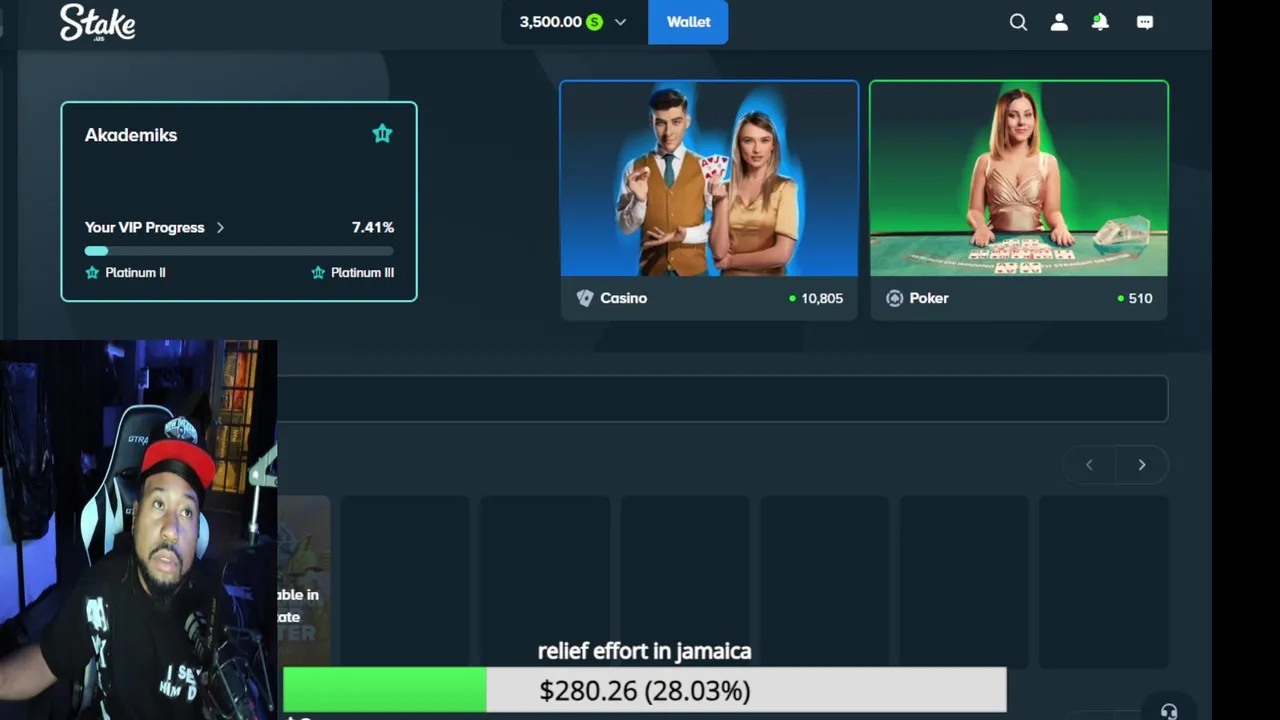Click the Platinum II star icon
The image size is (1280, 720).
[92, 272]
